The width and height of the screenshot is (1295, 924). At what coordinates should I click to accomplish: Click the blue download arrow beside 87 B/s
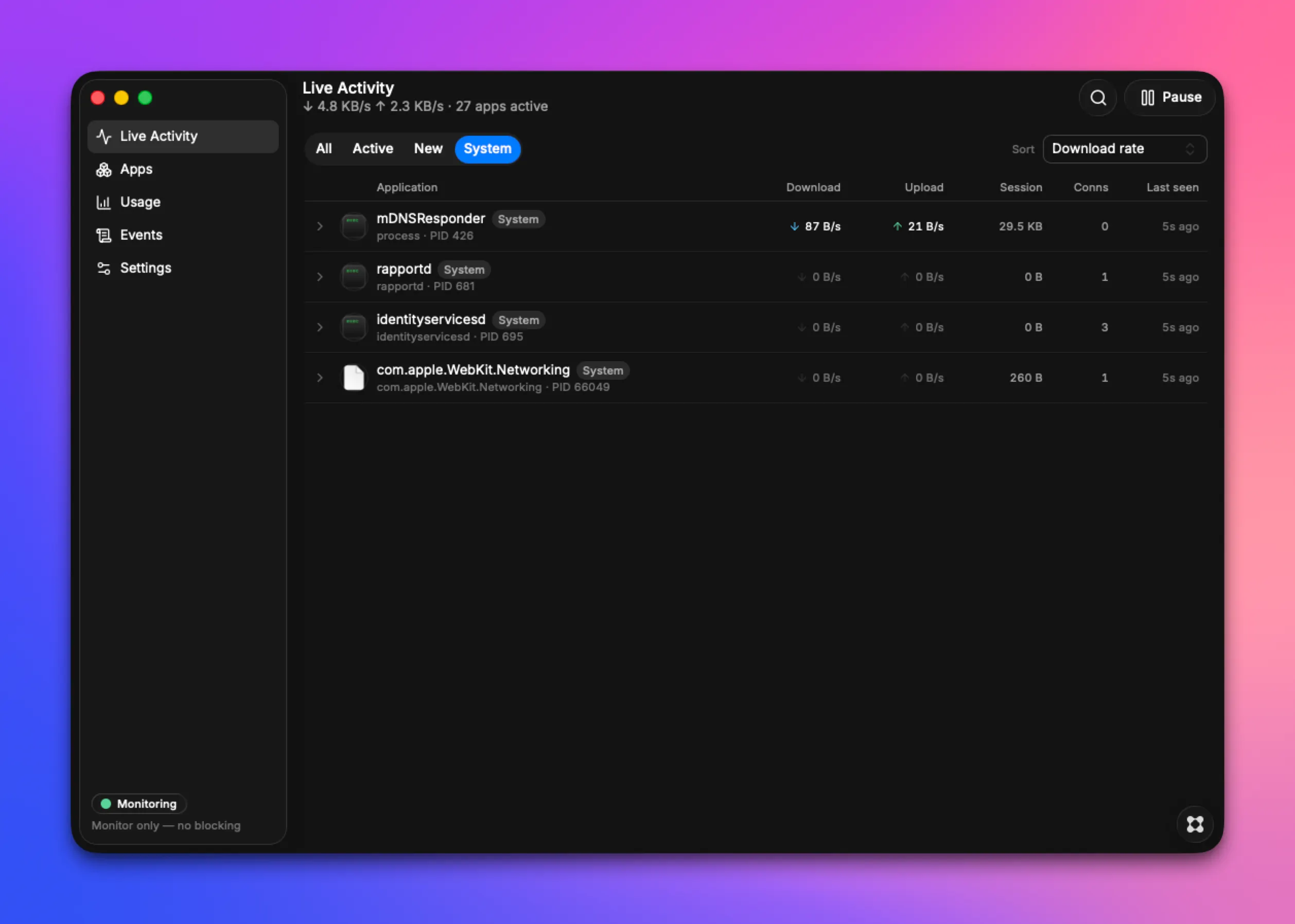(x=795, y=227)
